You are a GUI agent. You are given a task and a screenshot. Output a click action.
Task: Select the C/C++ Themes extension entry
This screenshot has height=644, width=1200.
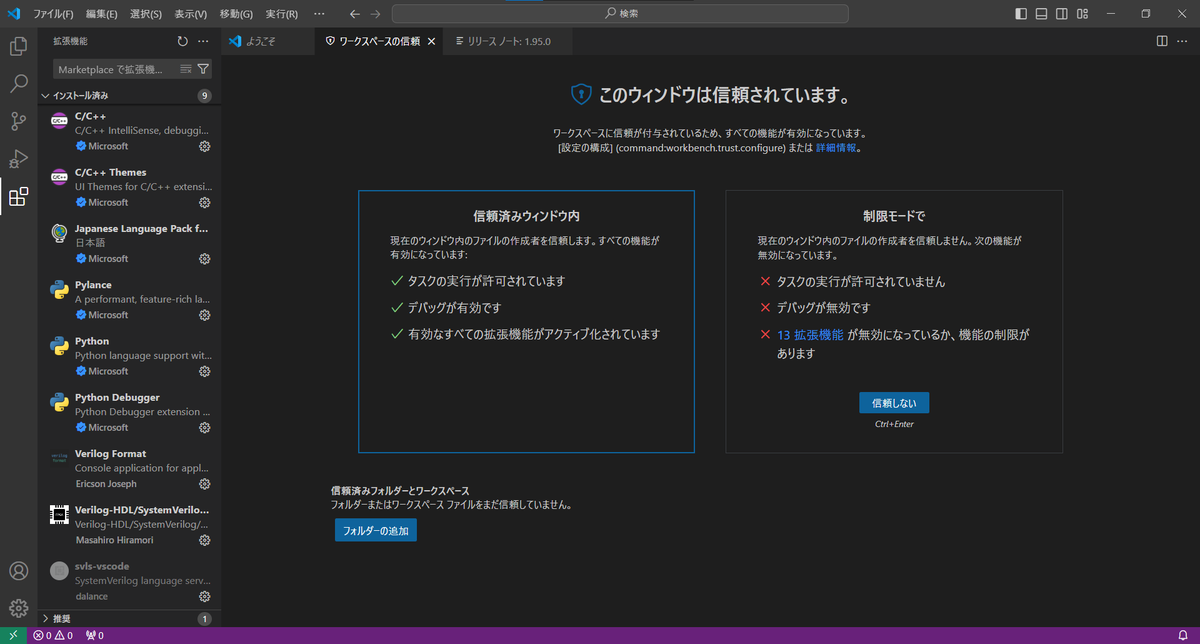tap(129, 188)
